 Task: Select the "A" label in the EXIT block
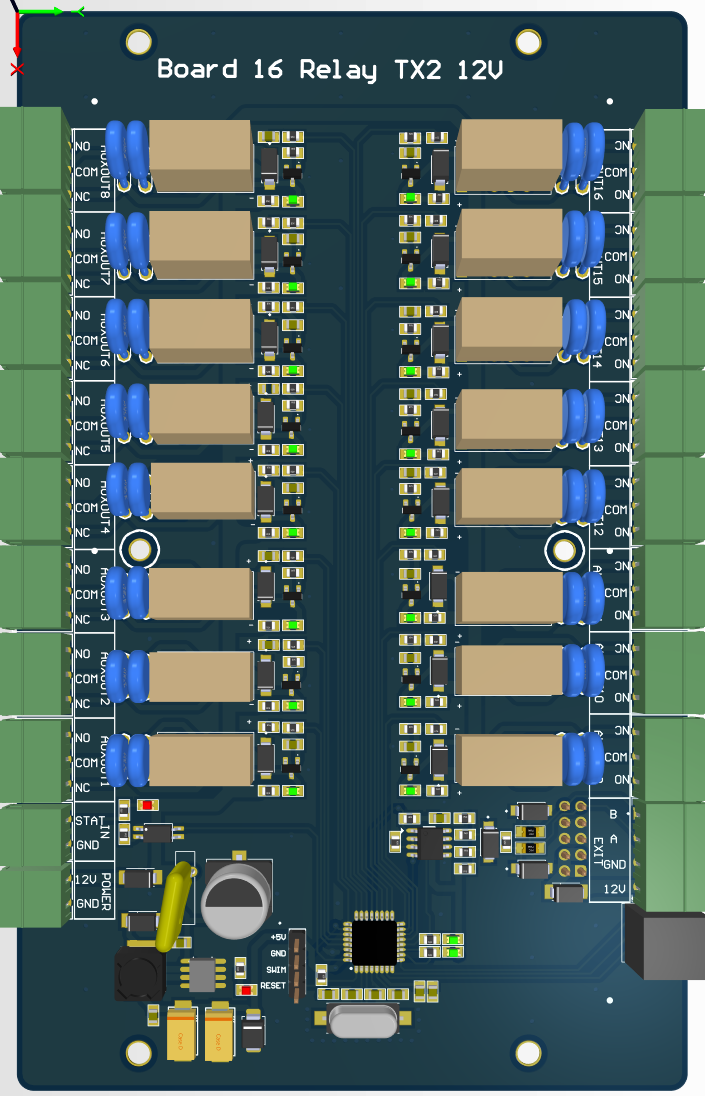click(613, 839)
